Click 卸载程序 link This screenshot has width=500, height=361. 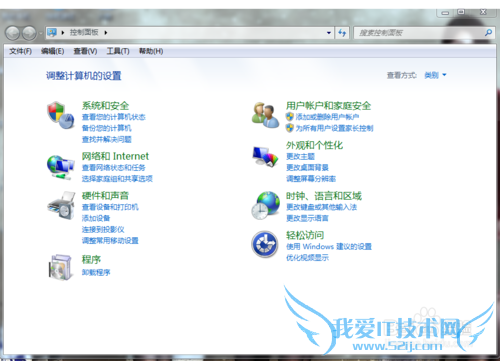[x=96, y=272]
